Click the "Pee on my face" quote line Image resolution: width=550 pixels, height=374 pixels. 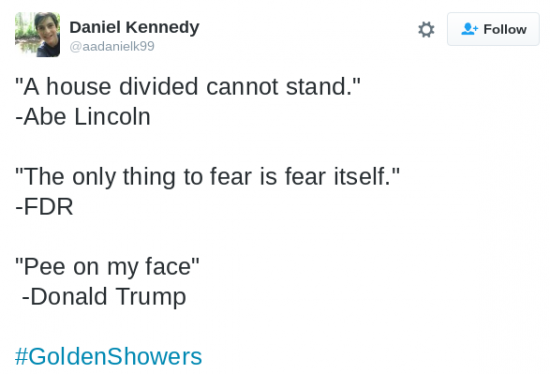[107, 267]
